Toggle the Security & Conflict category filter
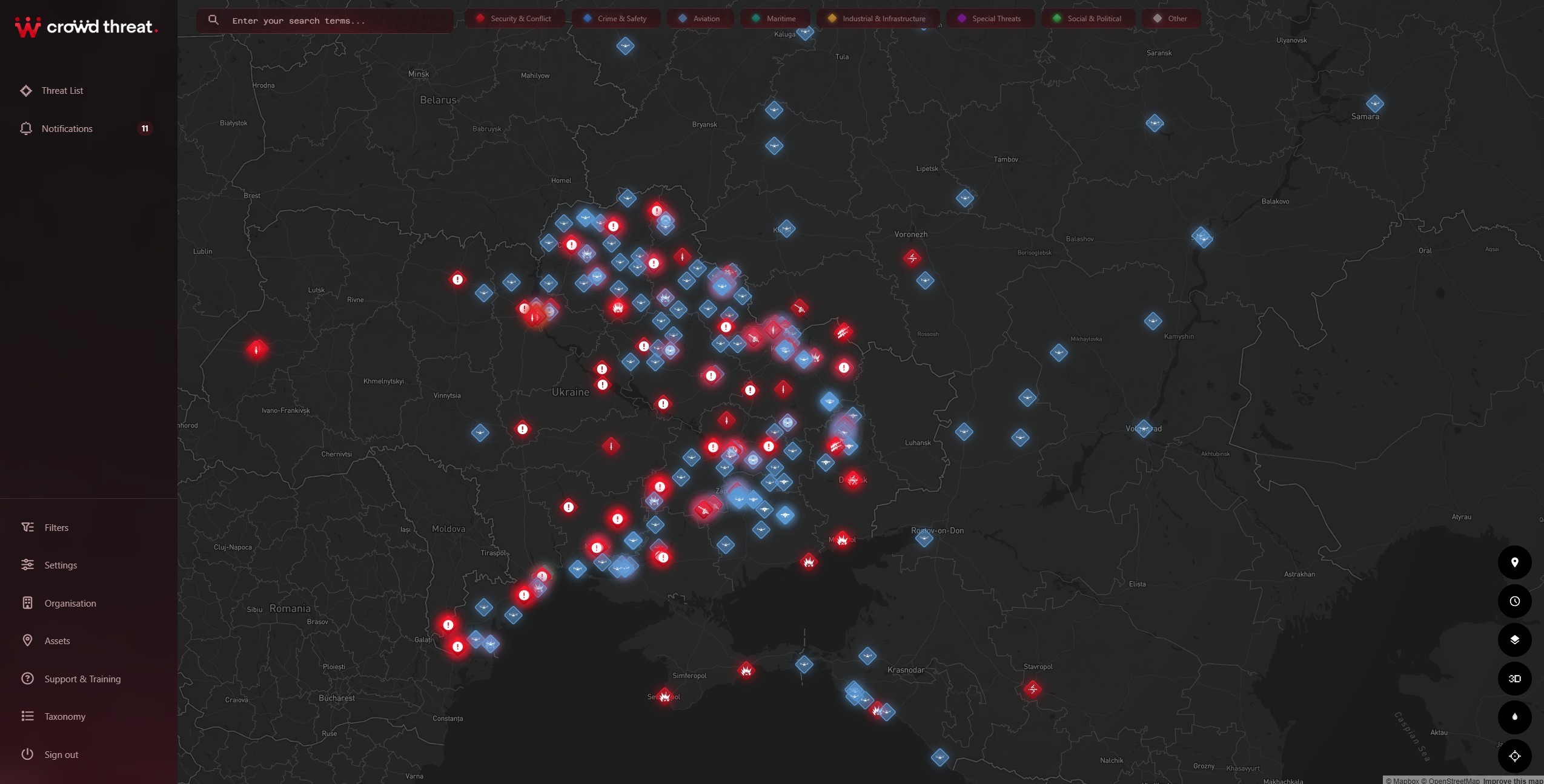Image resolution: width=1544 pixels, height=784 pixels. (x=514, y=19)
